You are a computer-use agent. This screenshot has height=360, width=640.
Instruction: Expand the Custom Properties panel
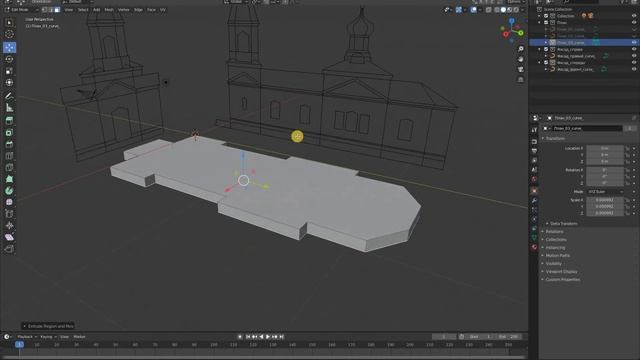pos(562,280)
